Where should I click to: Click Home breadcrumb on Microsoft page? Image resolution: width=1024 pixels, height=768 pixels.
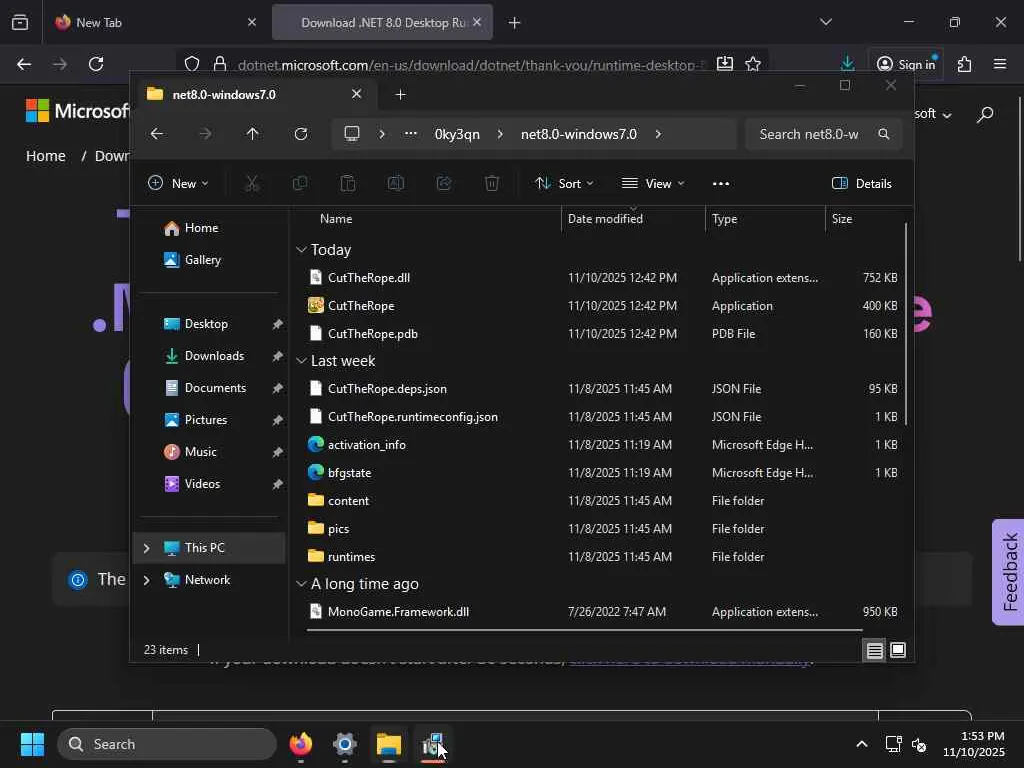point(46,156)
